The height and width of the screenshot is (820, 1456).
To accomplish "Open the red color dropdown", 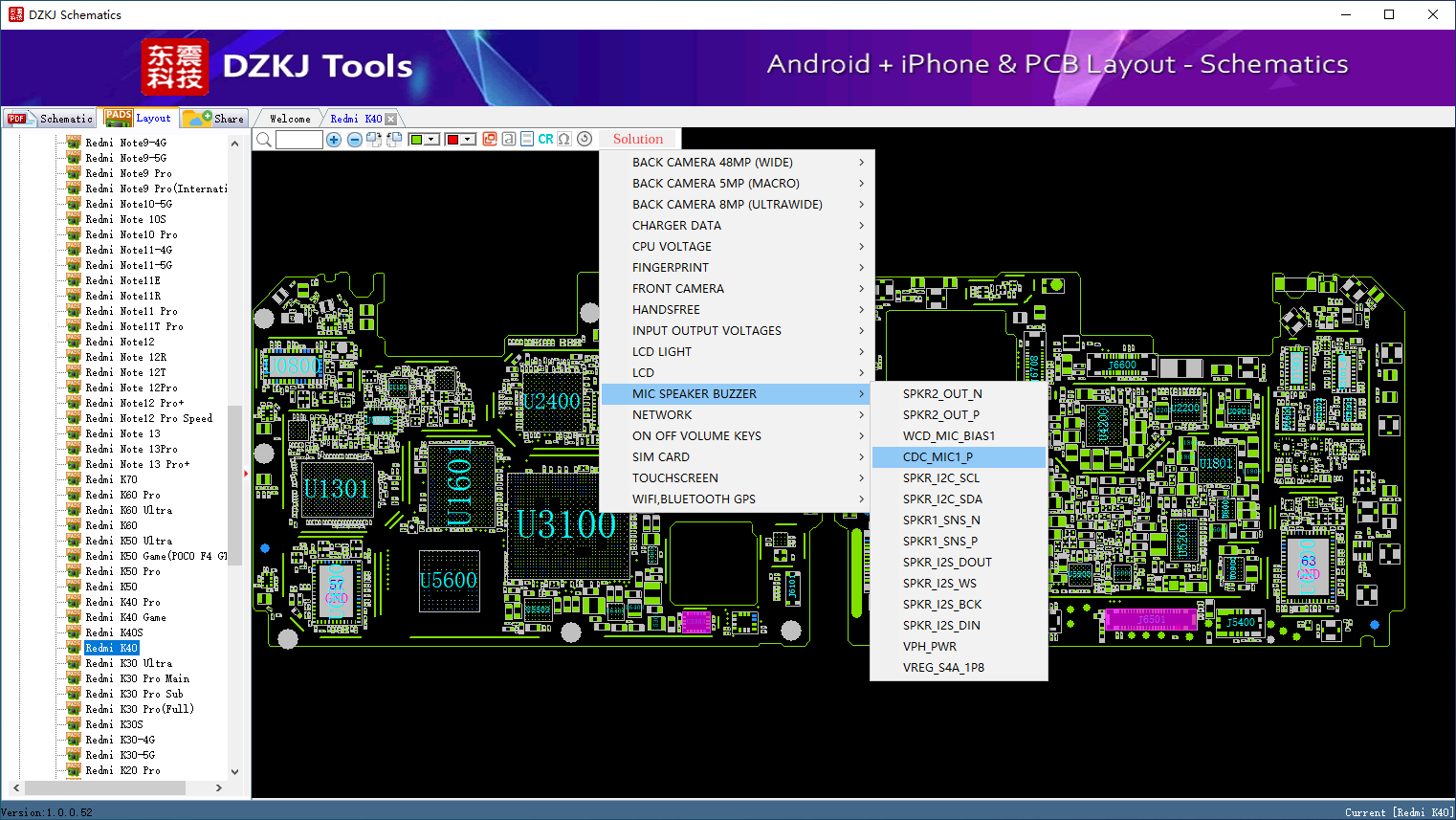I will [x=468, y=140].
